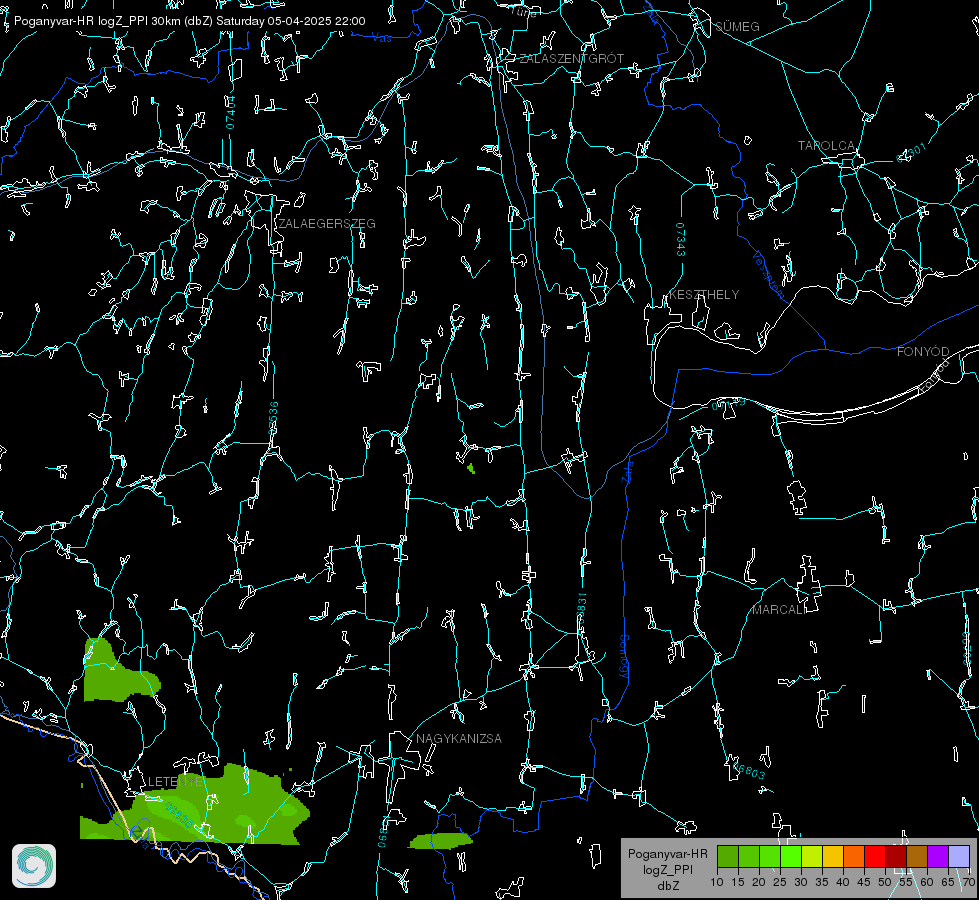979x900 pixels.
Task: Click the SÜMEG city label
Action: (x=737, y=26)
